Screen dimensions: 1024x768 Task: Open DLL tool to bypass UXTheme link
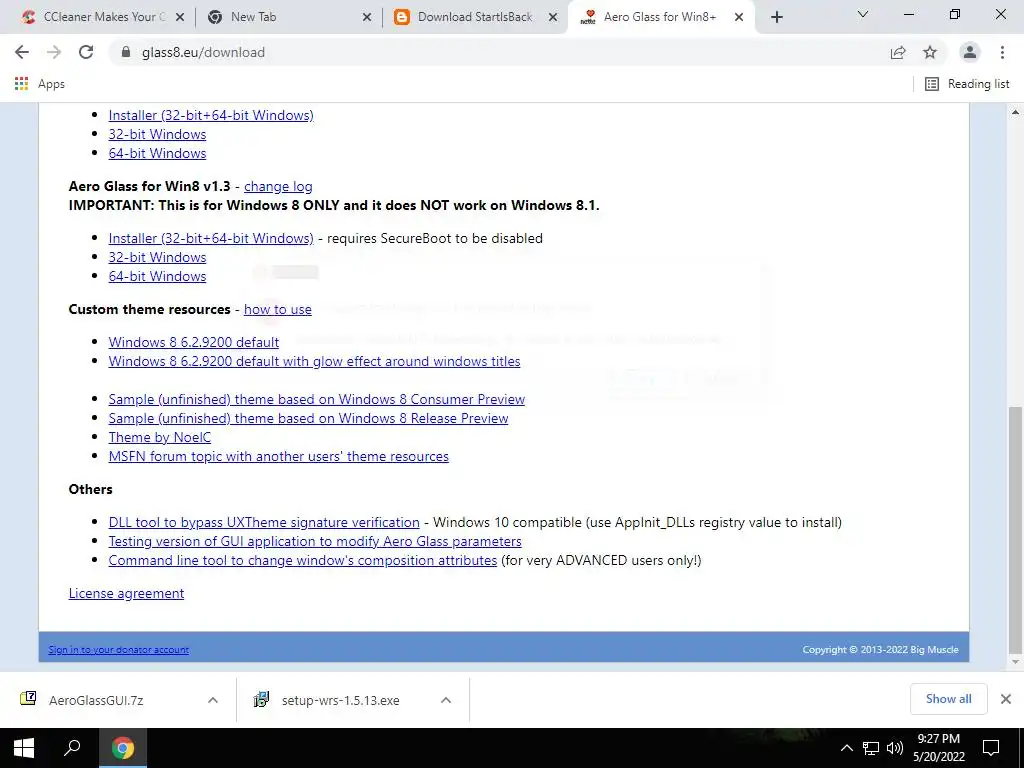coord(264,522)
